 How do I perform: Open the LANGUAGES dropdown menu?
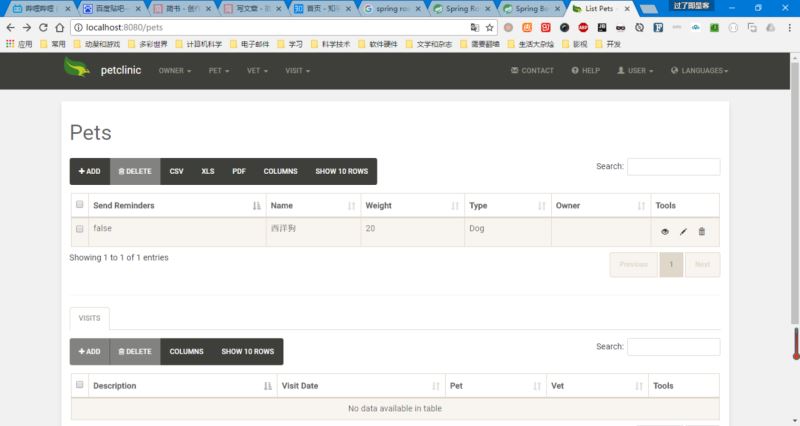(699, 70)
